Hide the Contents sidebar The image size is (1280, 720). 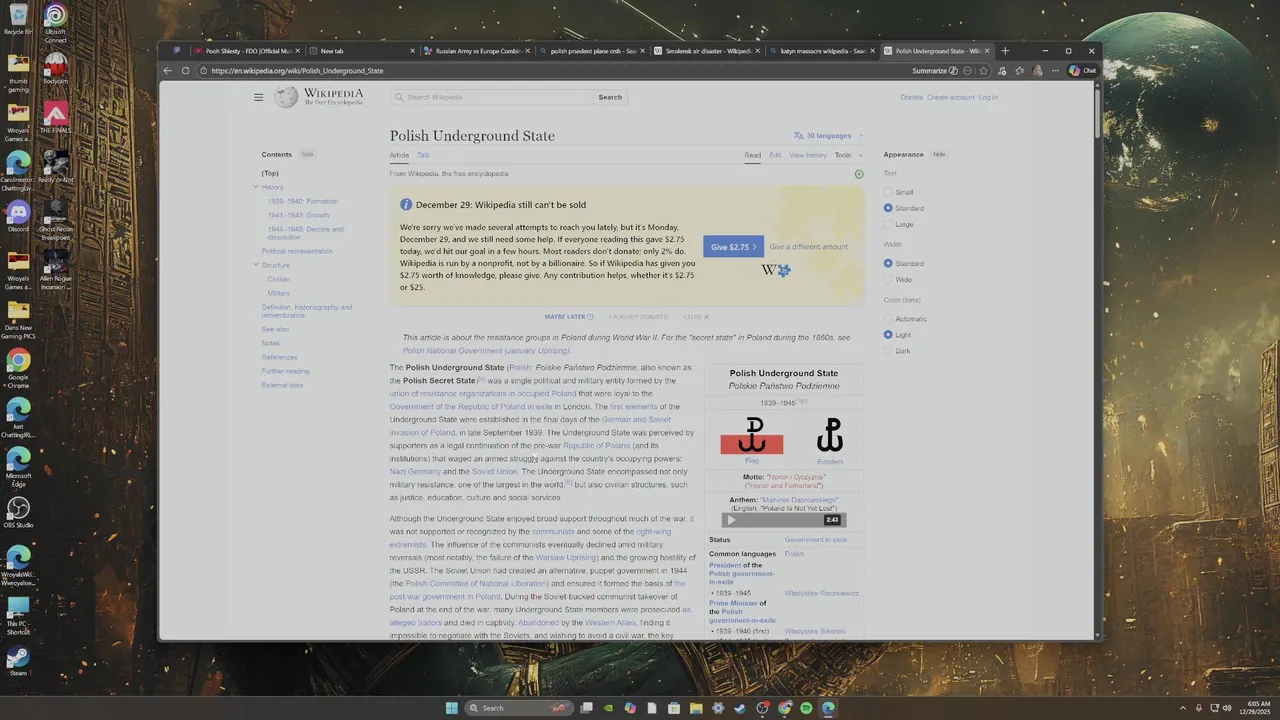click(307, 154)
